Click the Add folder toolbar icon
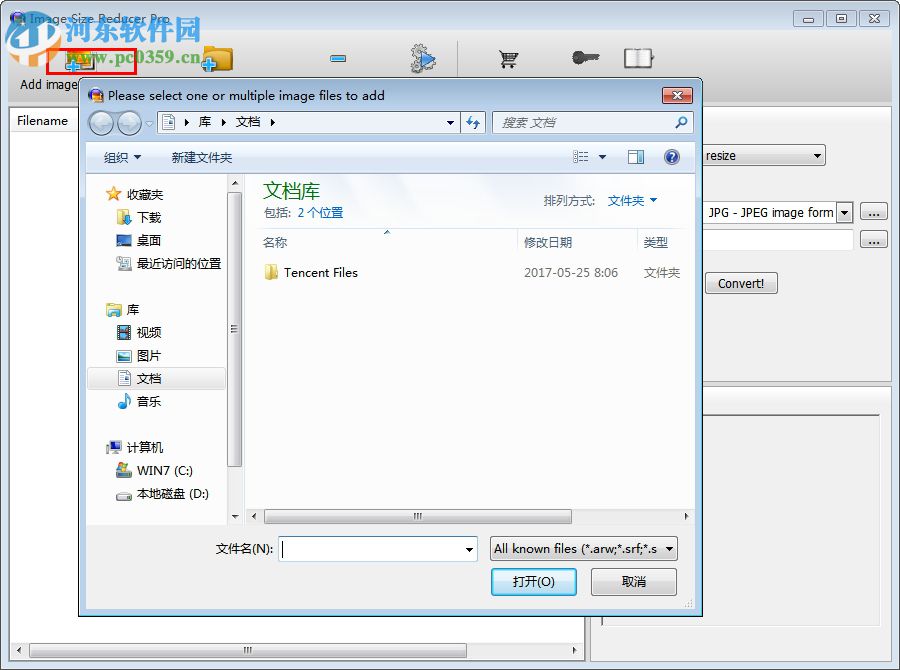The height and width of the screenshot is (670, 900). pos(216,60)
